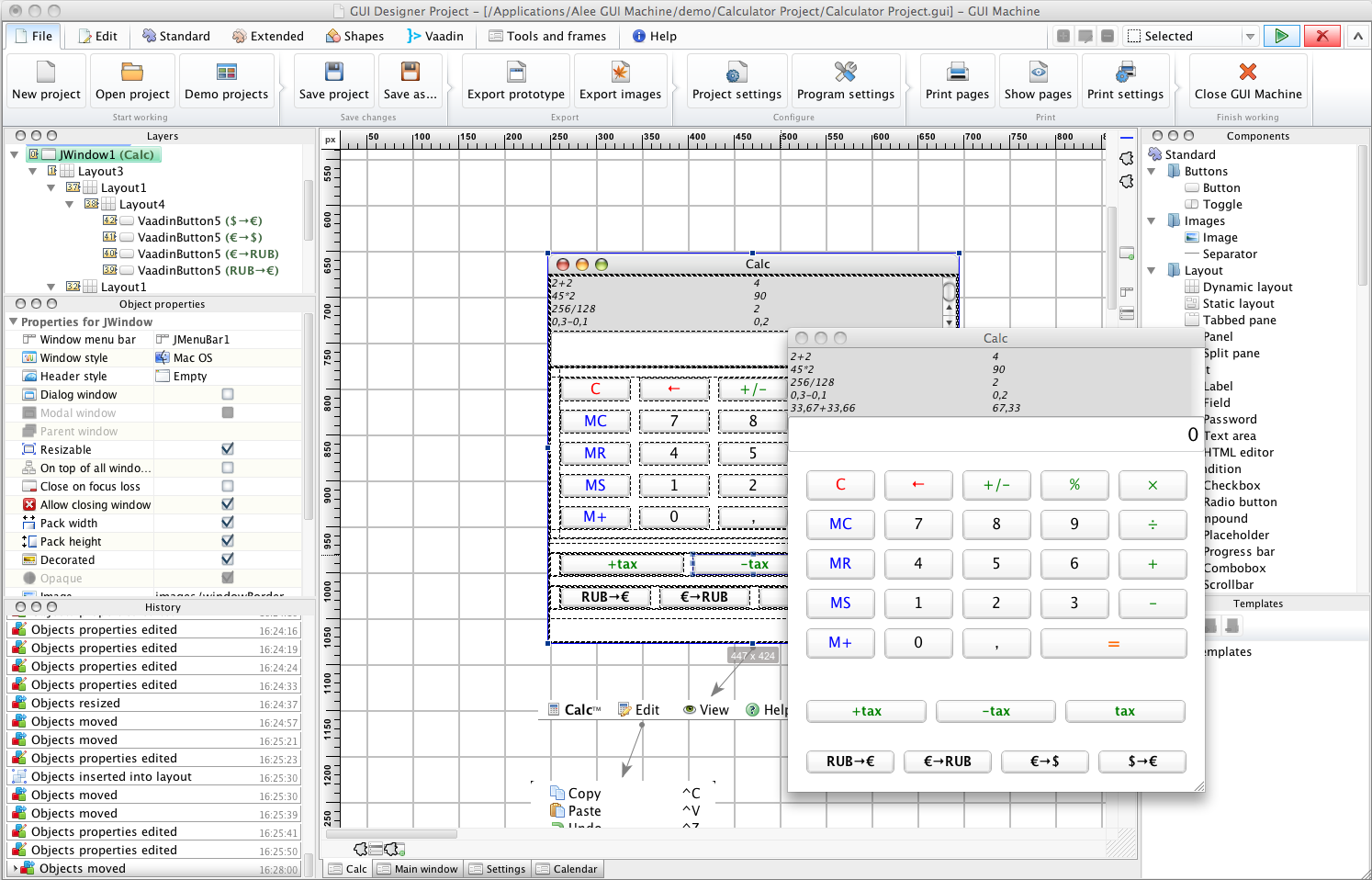Toggle the Resizable checkbox
Viewport: 1372px width, 880px height.
(x=228, y=449)
